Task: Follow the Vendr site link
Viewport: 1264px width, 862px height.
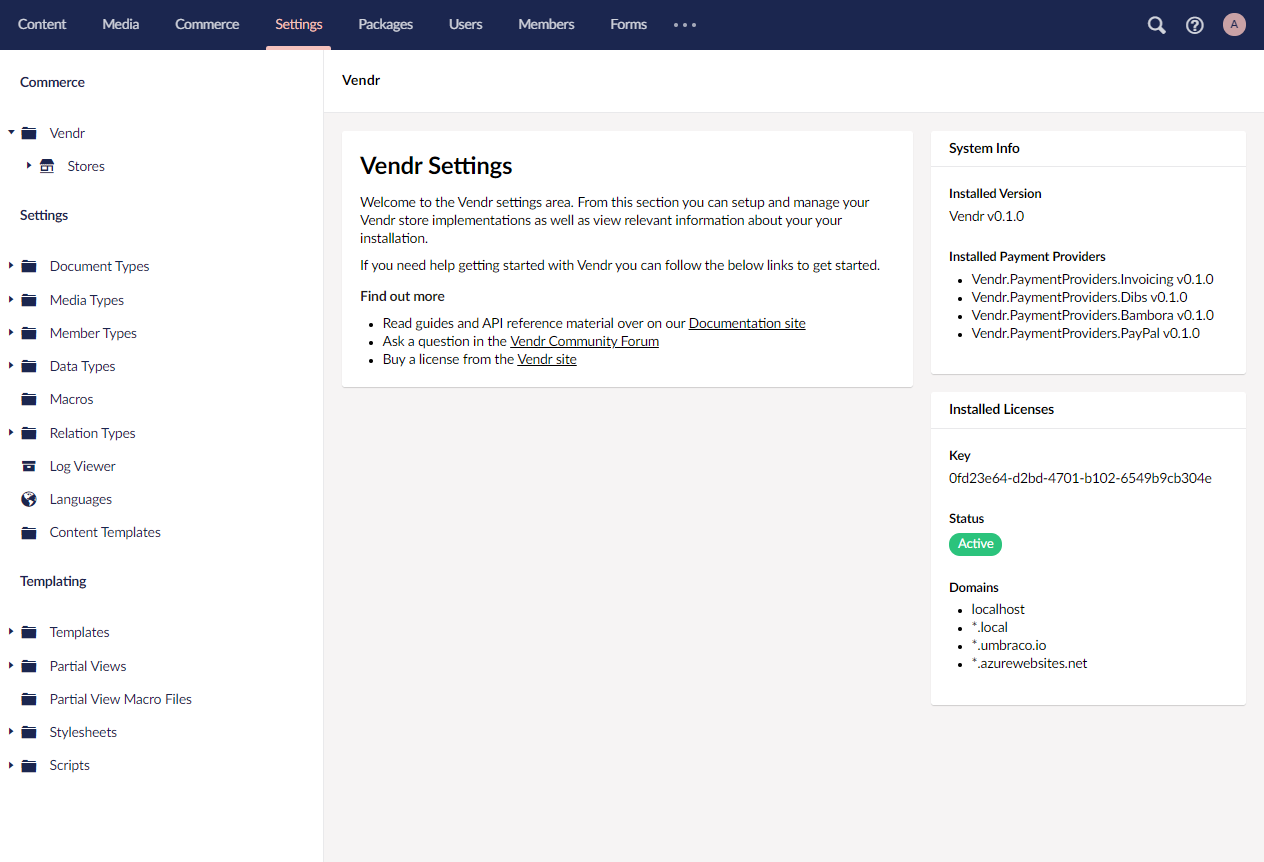Action: tap(547, 359)
